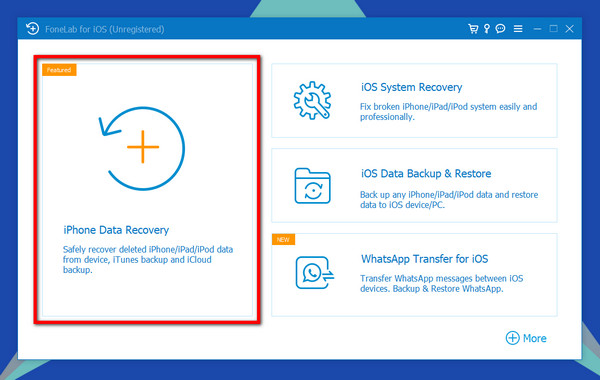The image size is (600, 380).
Task: Minimize the FoneLab window
Action: (537, 29)
